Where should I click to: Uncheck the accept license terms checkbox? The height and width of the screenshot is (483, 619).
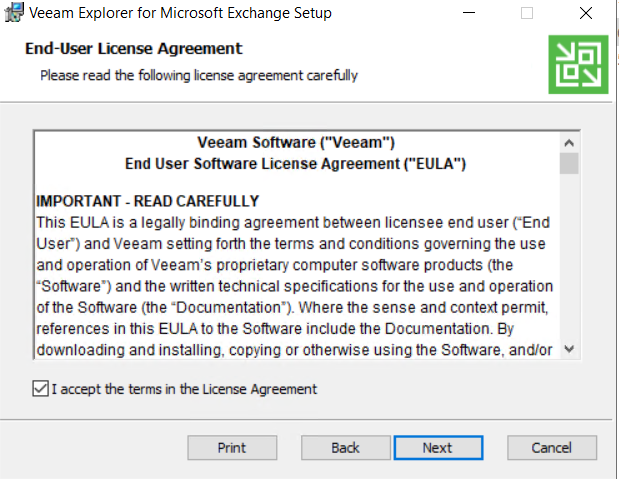click(41, 389)
